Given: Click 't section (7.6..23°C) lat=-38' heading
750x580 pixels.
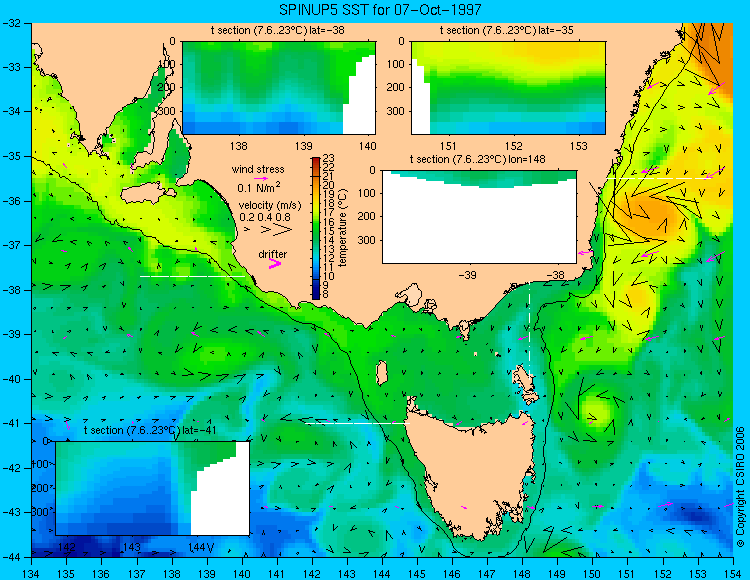Looking at the screenshot, I should [278, 31].
